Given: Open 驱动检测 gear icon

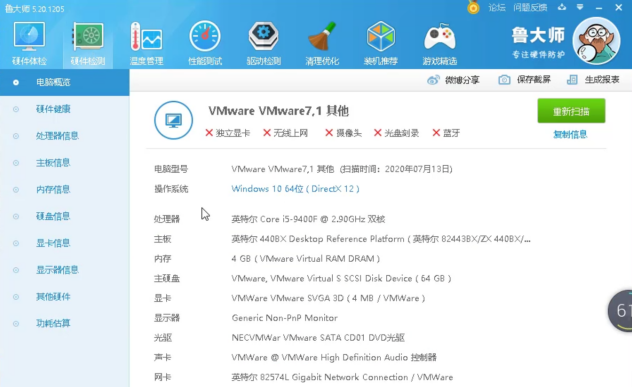Looking at the screenshot, I should [x=264, y=36].
